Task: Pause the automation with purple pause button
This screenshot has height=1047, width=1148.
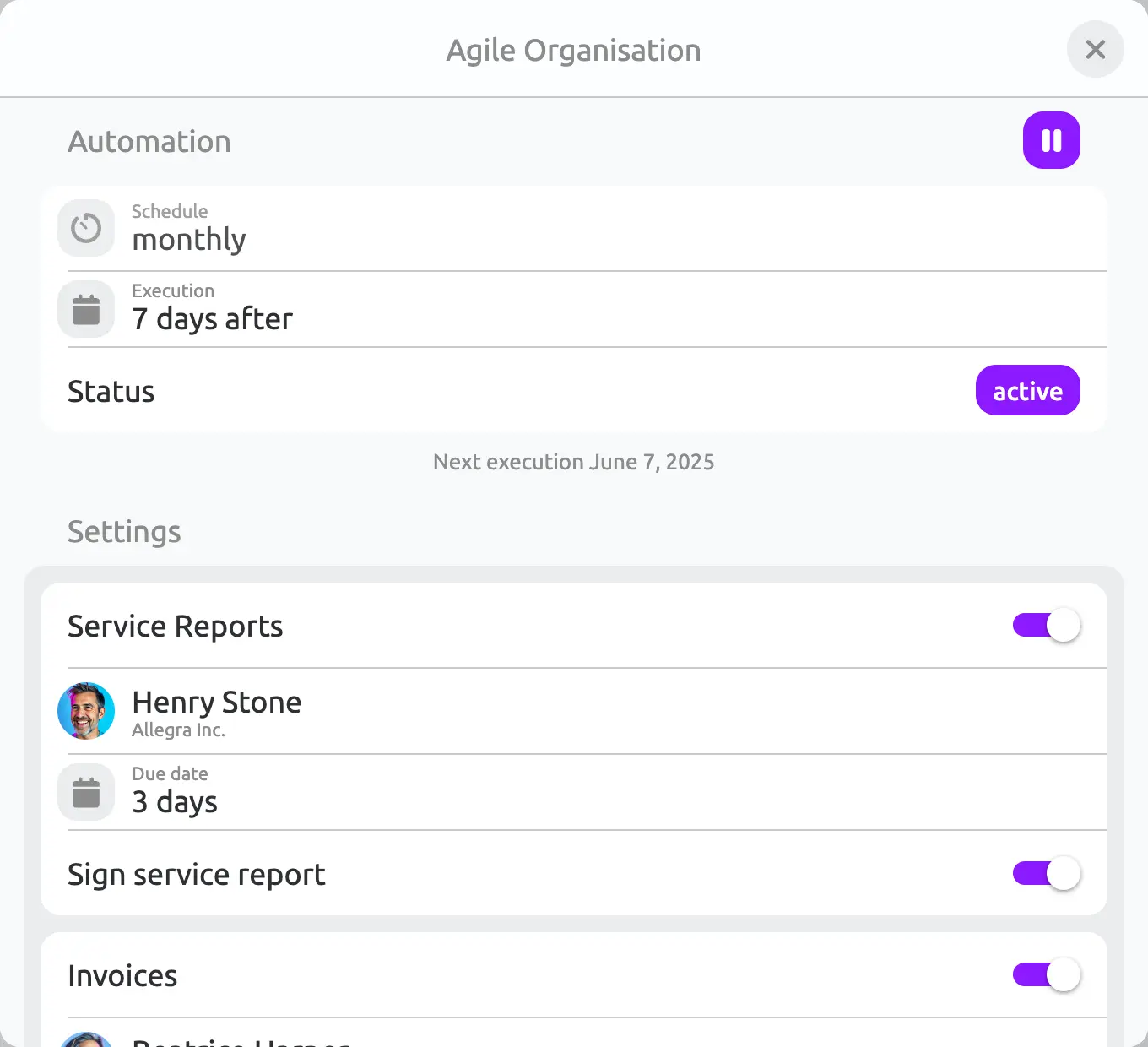Action: 1051,140
